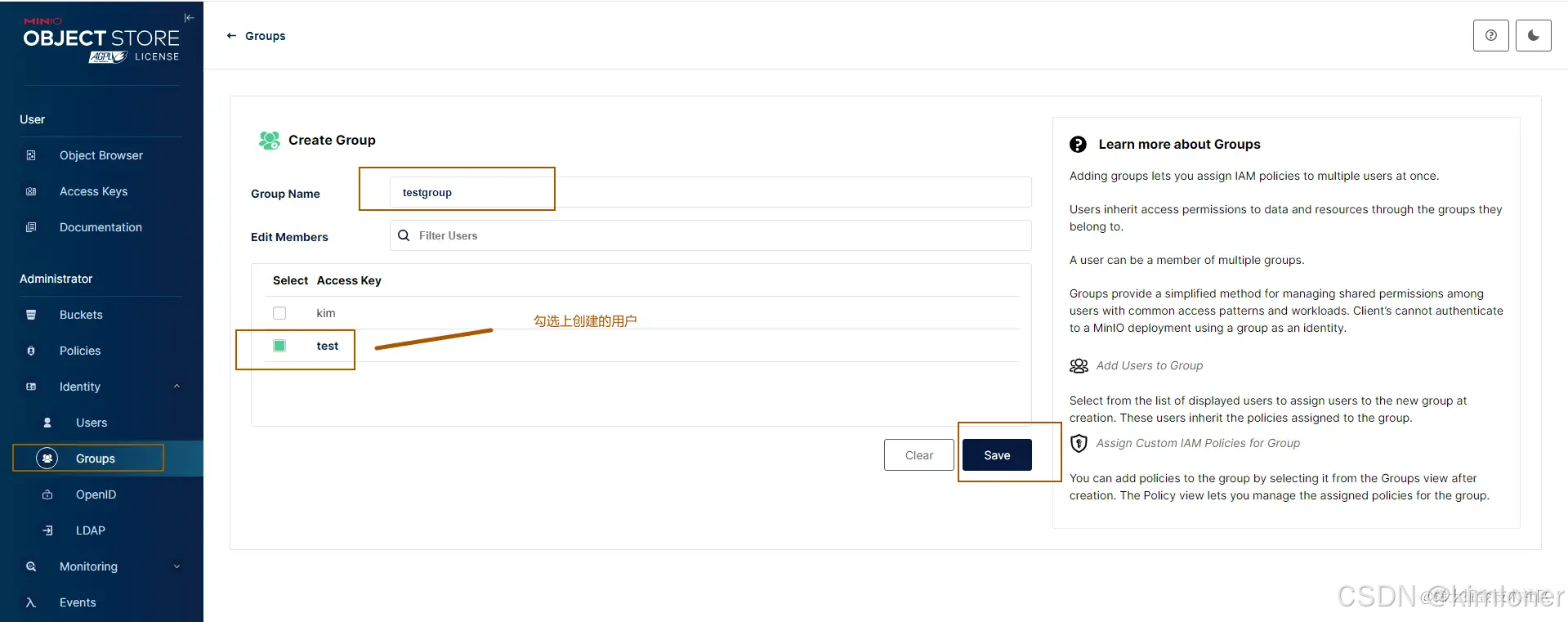The width and height of the screenshot is (1568, 622).
Task: Click the Policies sidebar icon
Action: tap(31, 351)
